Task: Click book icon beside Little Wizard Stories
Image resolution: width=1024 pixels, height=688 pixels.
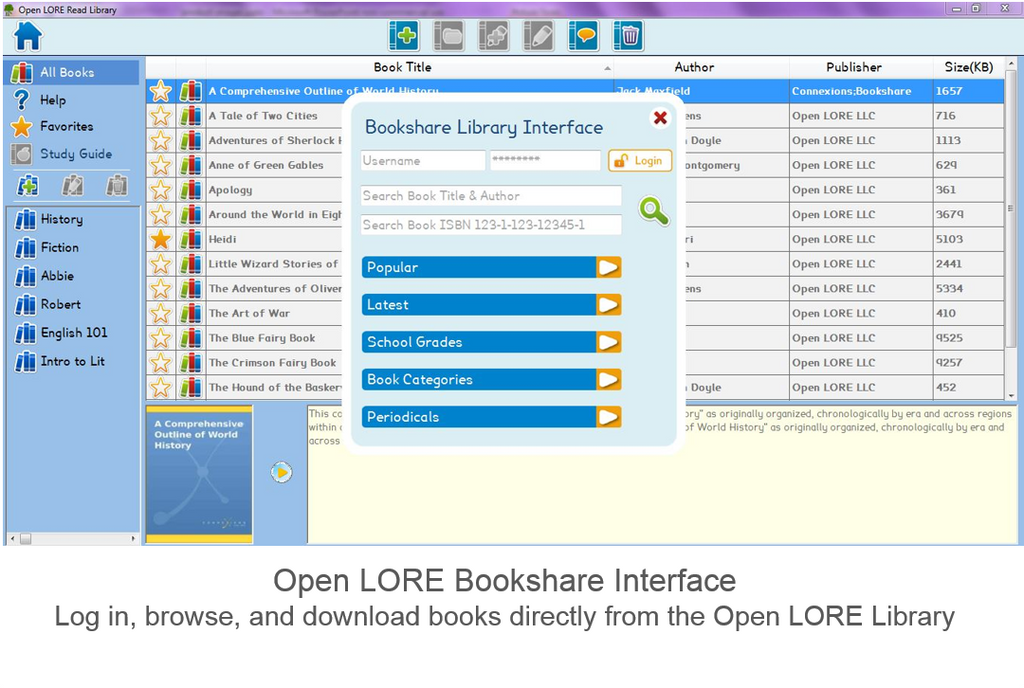Action: [x=191, y=264]
